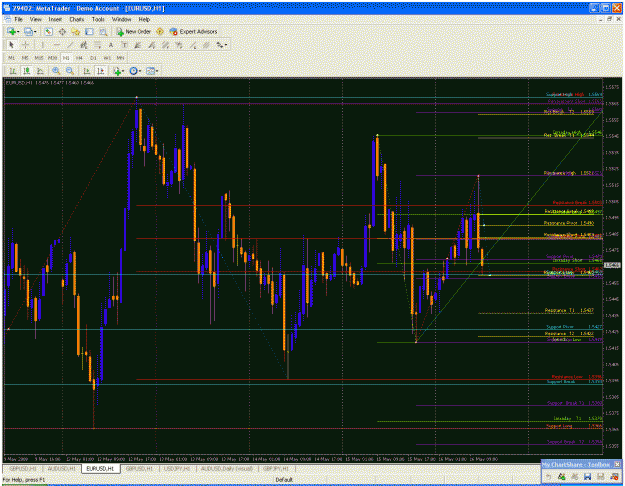625x486 pixels.
Task: Switch chart to Candlesticks mode
Action: (x=27, y=71)
